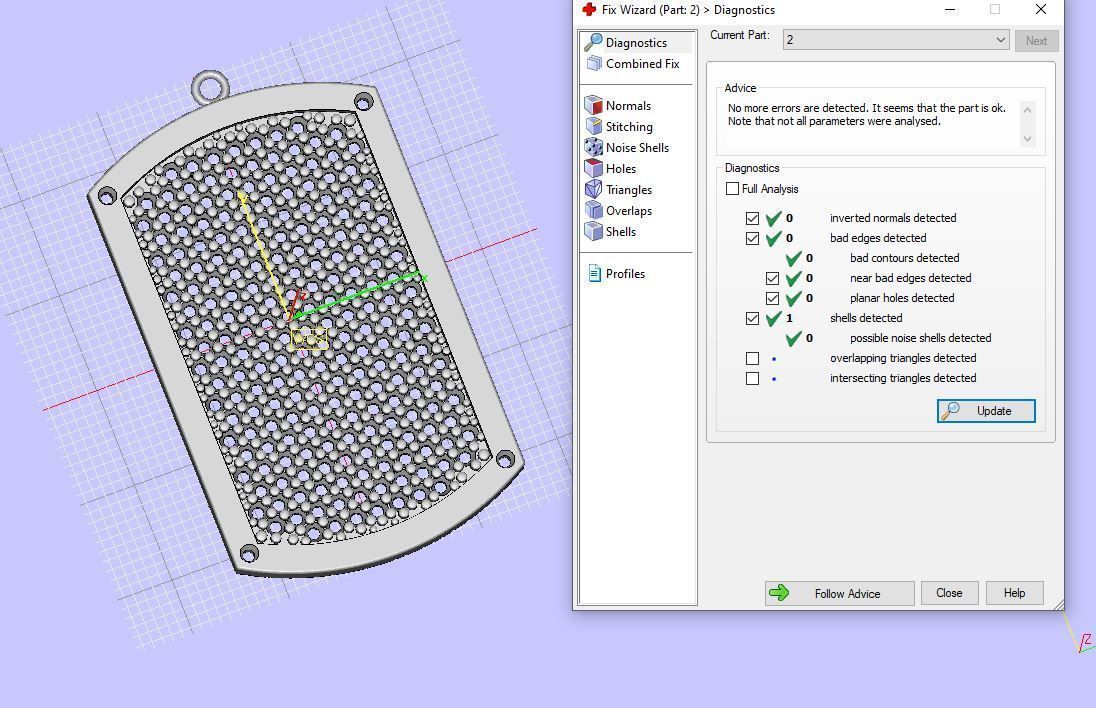Click the Combined Fix icon
This screenshot has width=1096, height=708.
coord(593,64)
